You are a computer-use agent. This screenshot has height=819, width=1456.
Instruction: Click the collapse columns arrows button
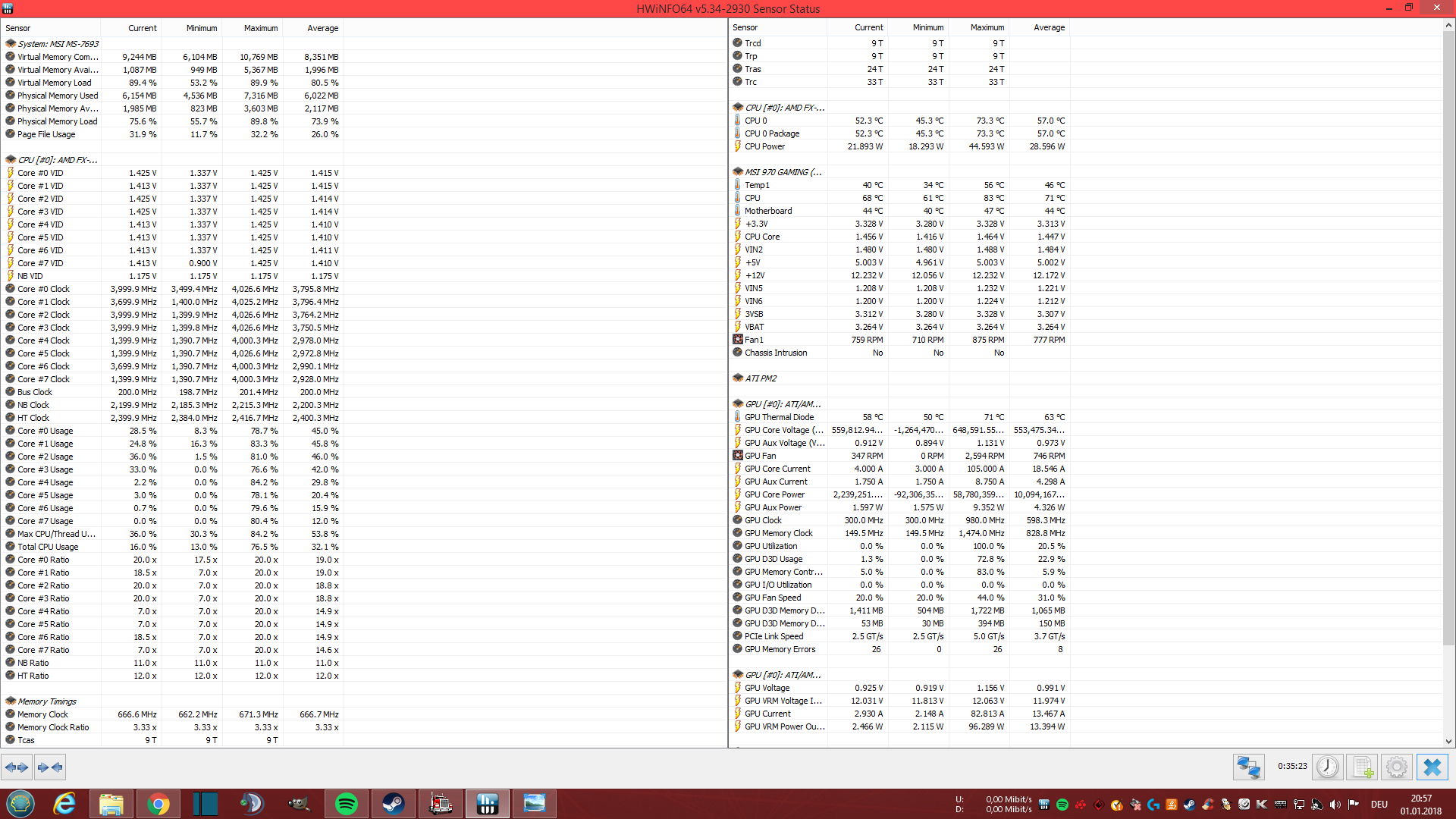(x=50, y=767)
